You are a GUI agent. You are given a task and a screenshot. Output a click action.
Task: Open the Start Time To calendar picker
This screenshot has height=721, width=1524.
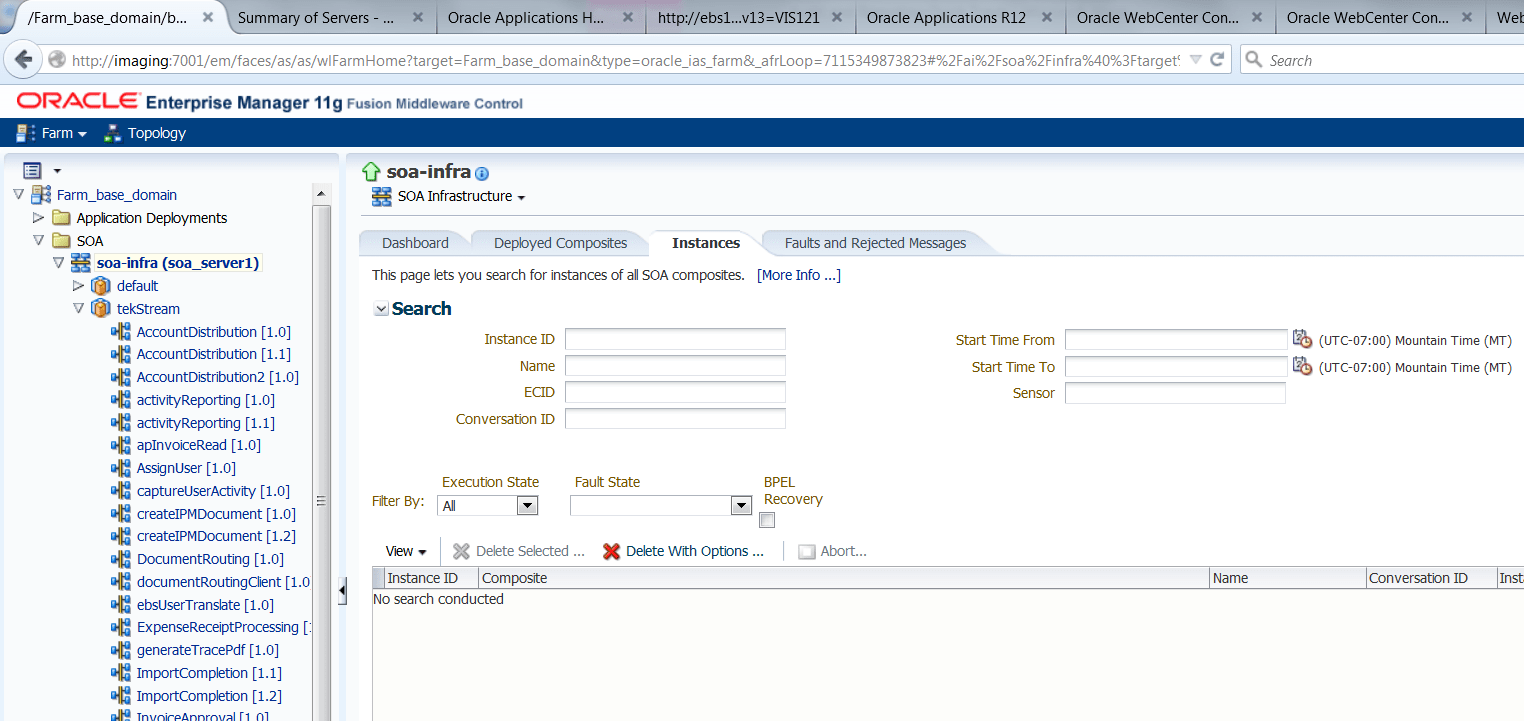click(x=1302, y=366)
